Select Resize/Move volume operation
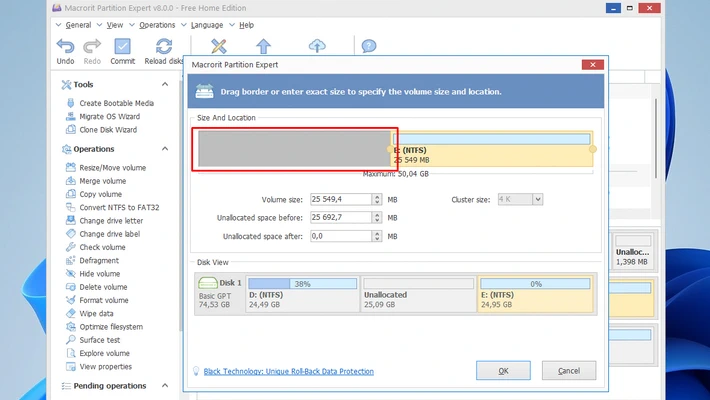Image resolution: width=710 pixels, height=400 pixels. (106, 168)
